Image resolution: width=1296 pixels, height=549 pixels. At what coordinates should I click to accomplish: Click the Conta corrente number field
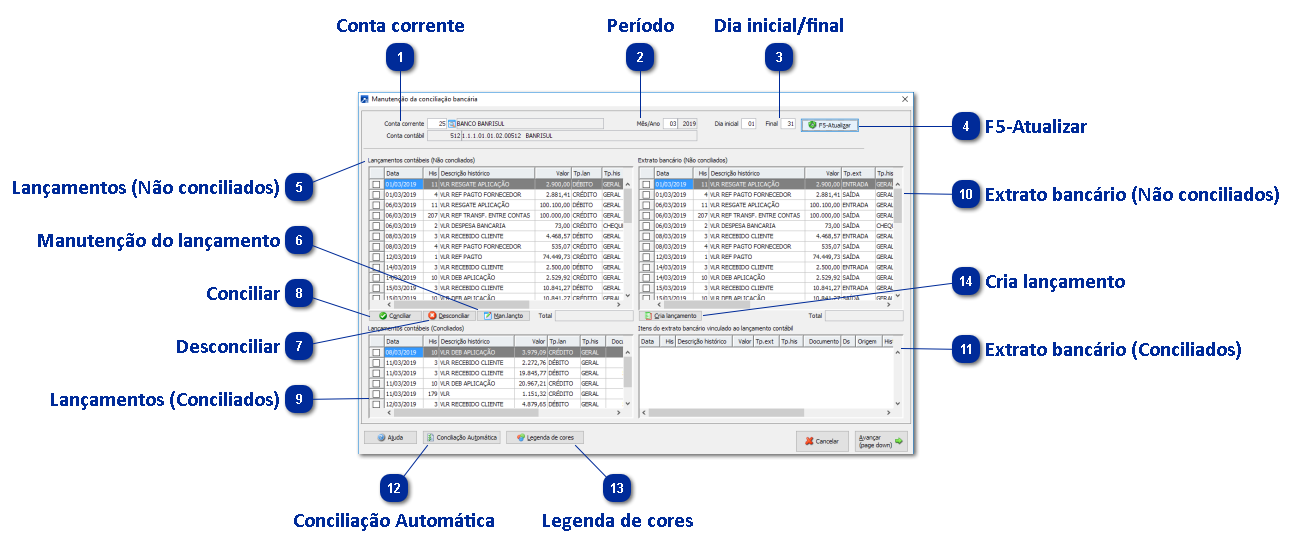[437, 124]
